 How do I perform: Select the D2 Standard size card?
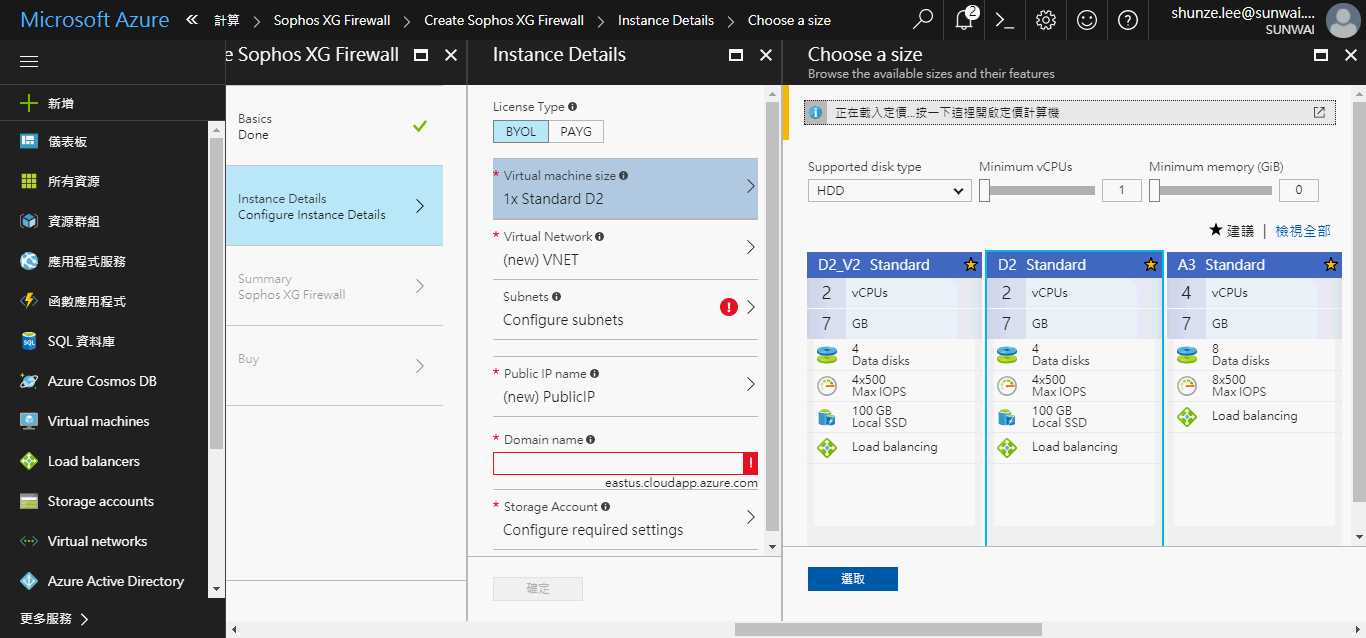pos(1074,398)
